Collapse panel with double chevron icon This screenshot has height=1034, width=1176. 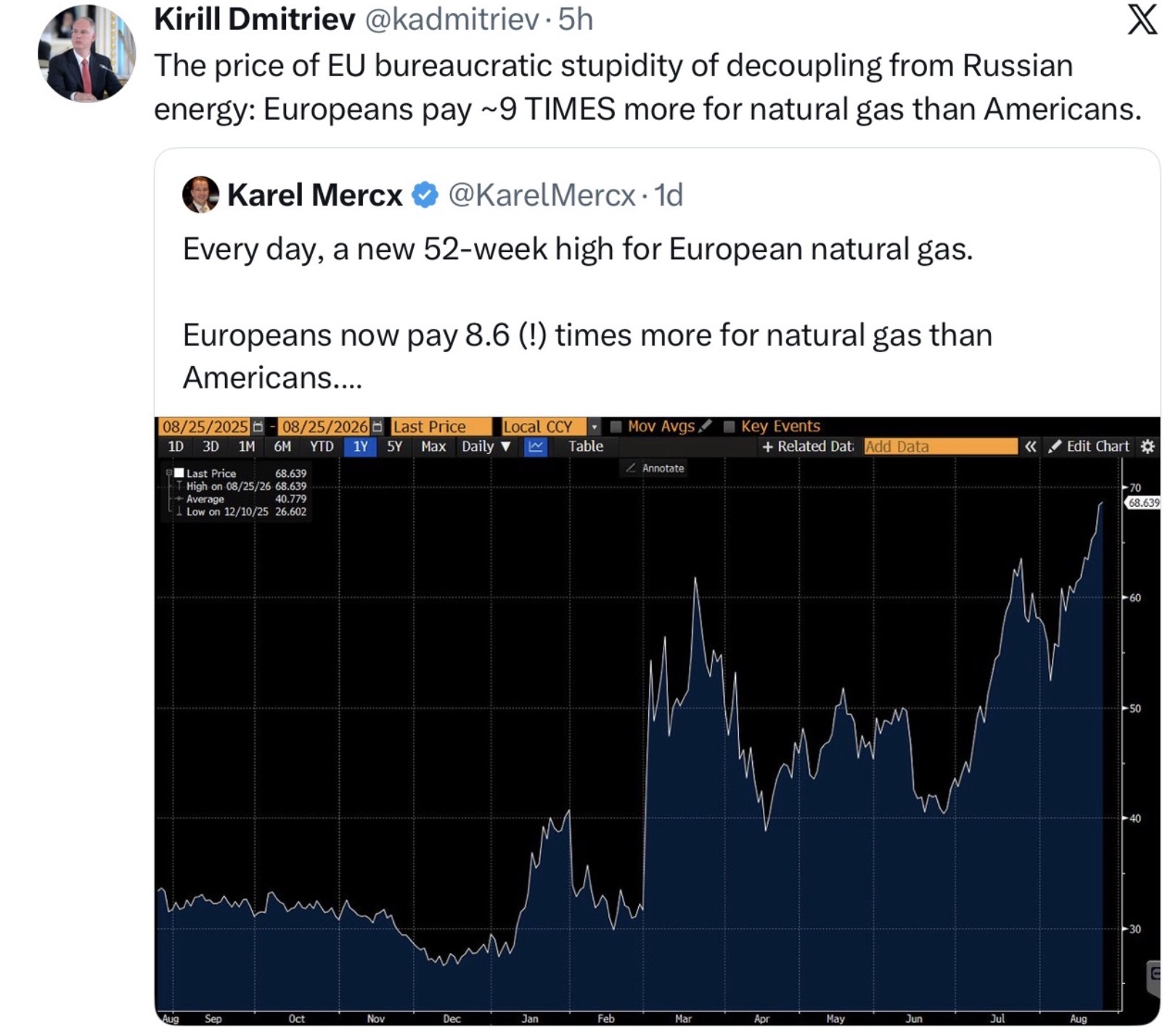click(1030, 447)
